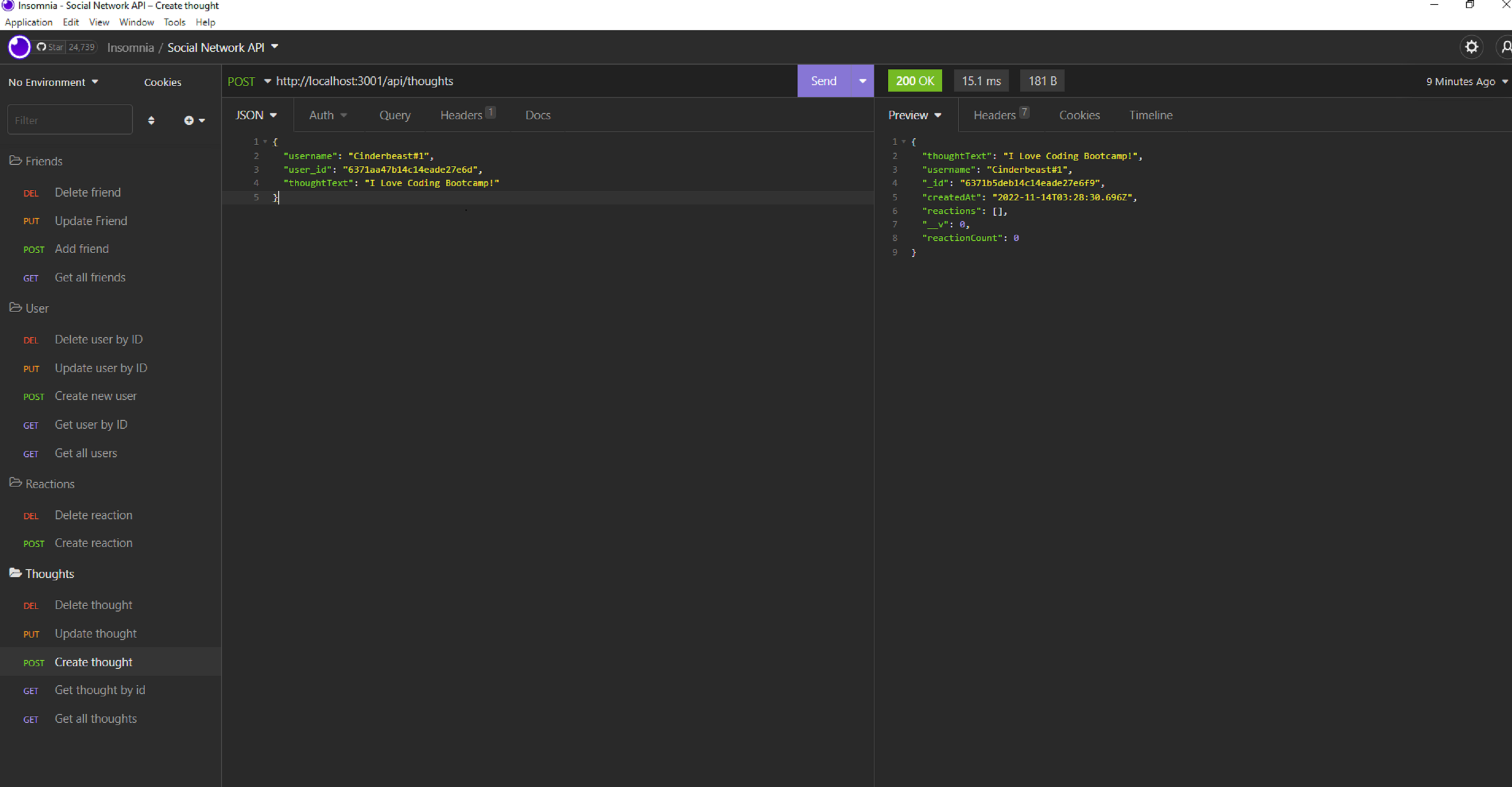The height and width of the screenshot is (787, 1512).
Task: Expand the Friends request folder
Action: tap(43, 161)
